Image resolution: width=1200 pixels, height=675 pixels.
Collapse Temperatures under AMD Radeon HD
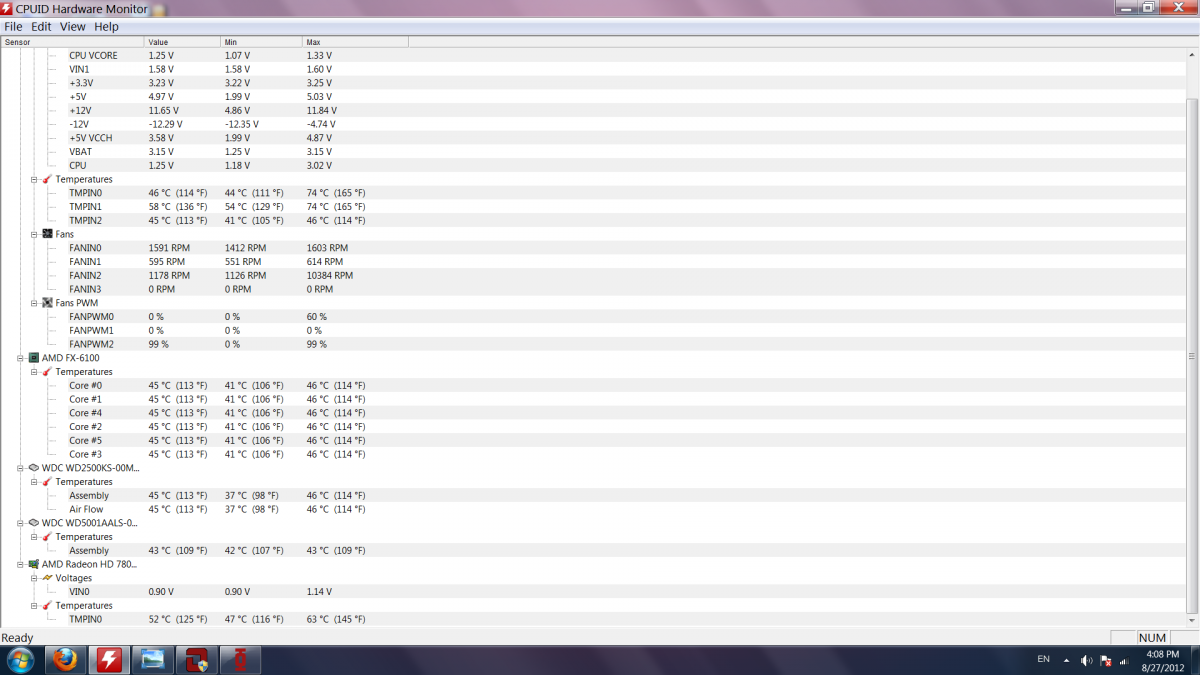pos(33,605)
